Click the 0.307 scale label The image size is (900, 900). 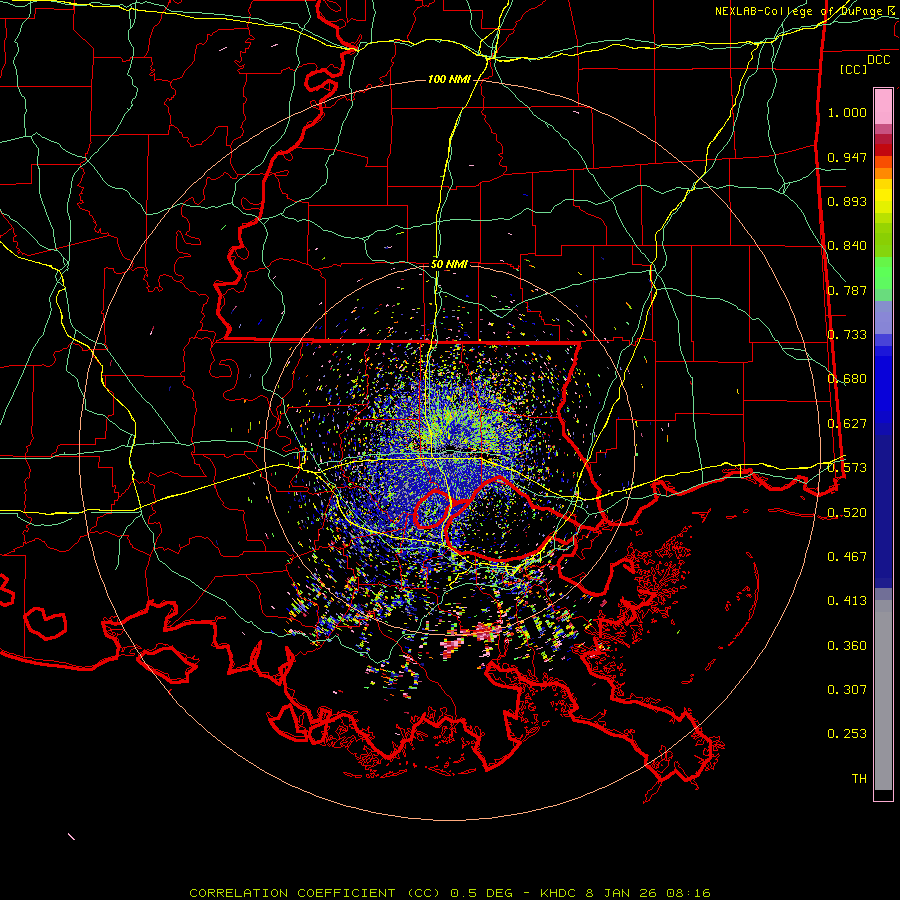coord(847,690)
